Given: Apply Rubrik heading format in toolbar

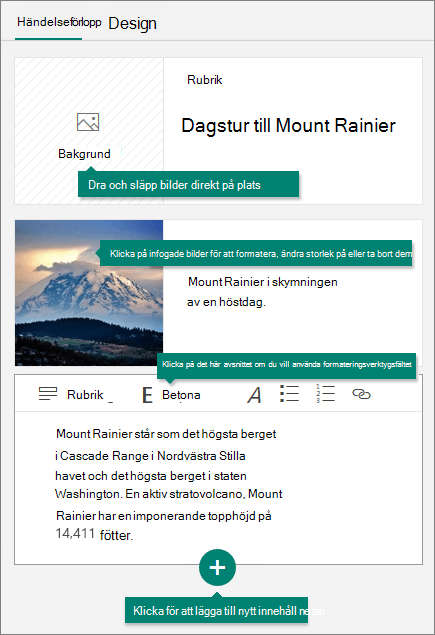Looking at the screenshot, I should click(85, 394).
